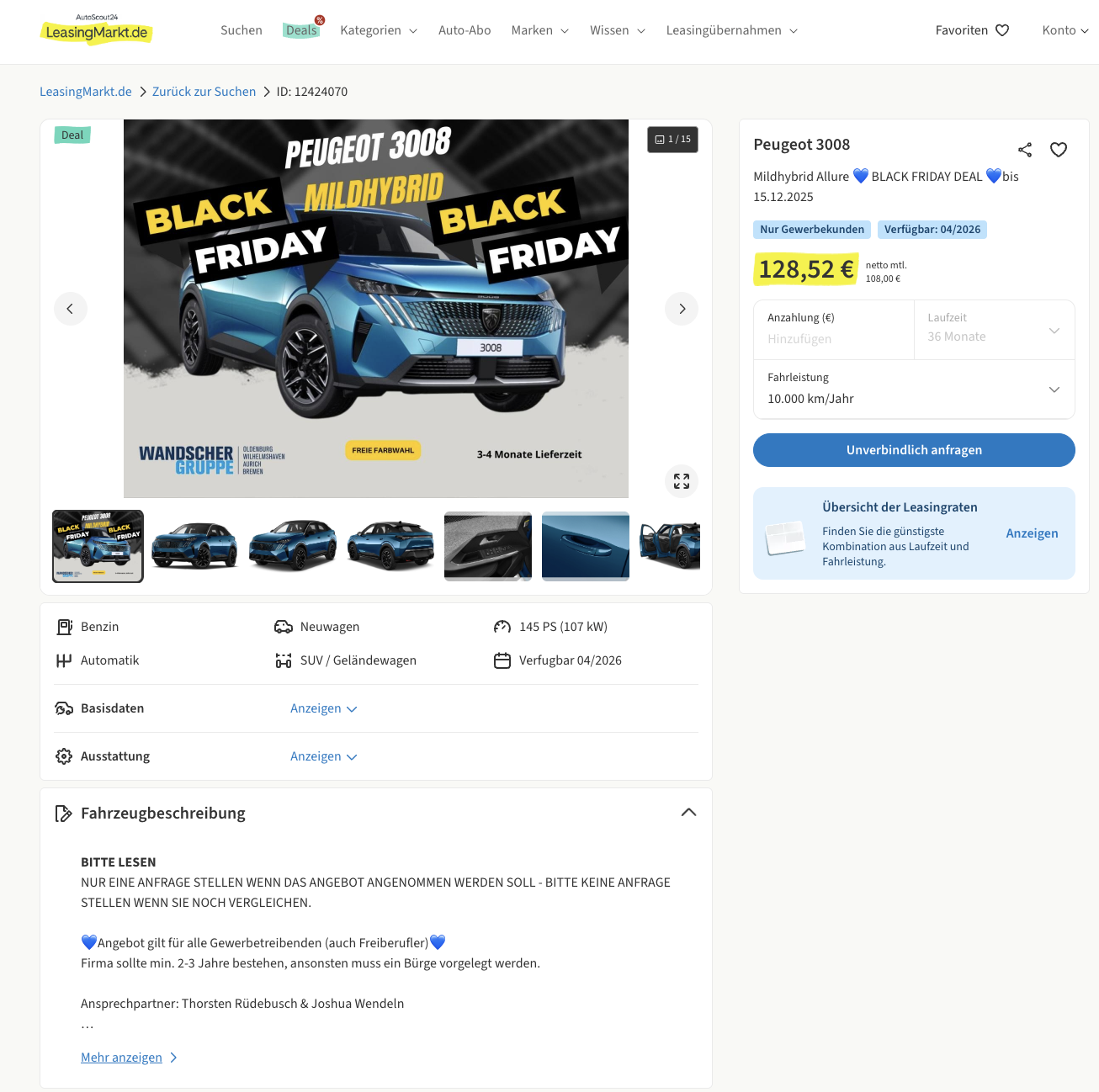Open the Fahrleistung dropdown

[x=914, y=389]
